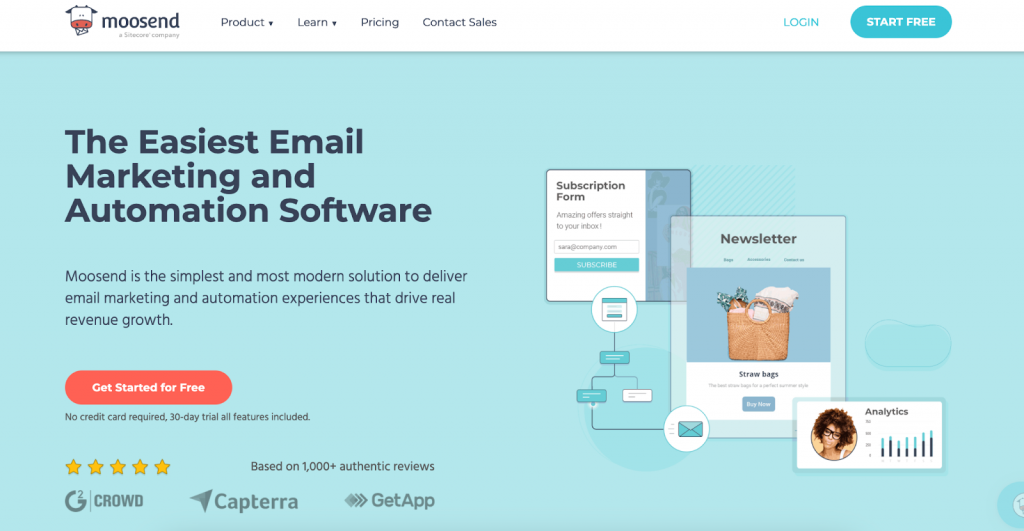Image resolution: width=1024 pixels, height=531 pixels.
Task: Click the LOGIN link
Action: tap(800, 22)
